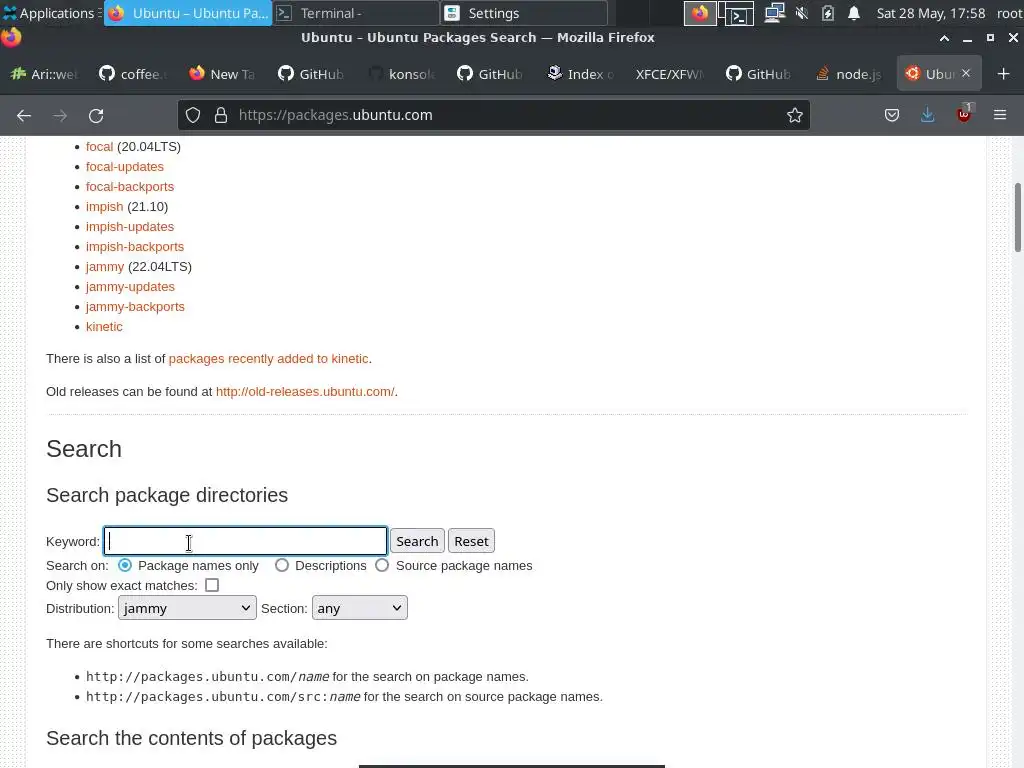Viewport: 1024px width, 768px height.
Task: Click the Firefox launcher icon in panel
Action: [699, 13]
